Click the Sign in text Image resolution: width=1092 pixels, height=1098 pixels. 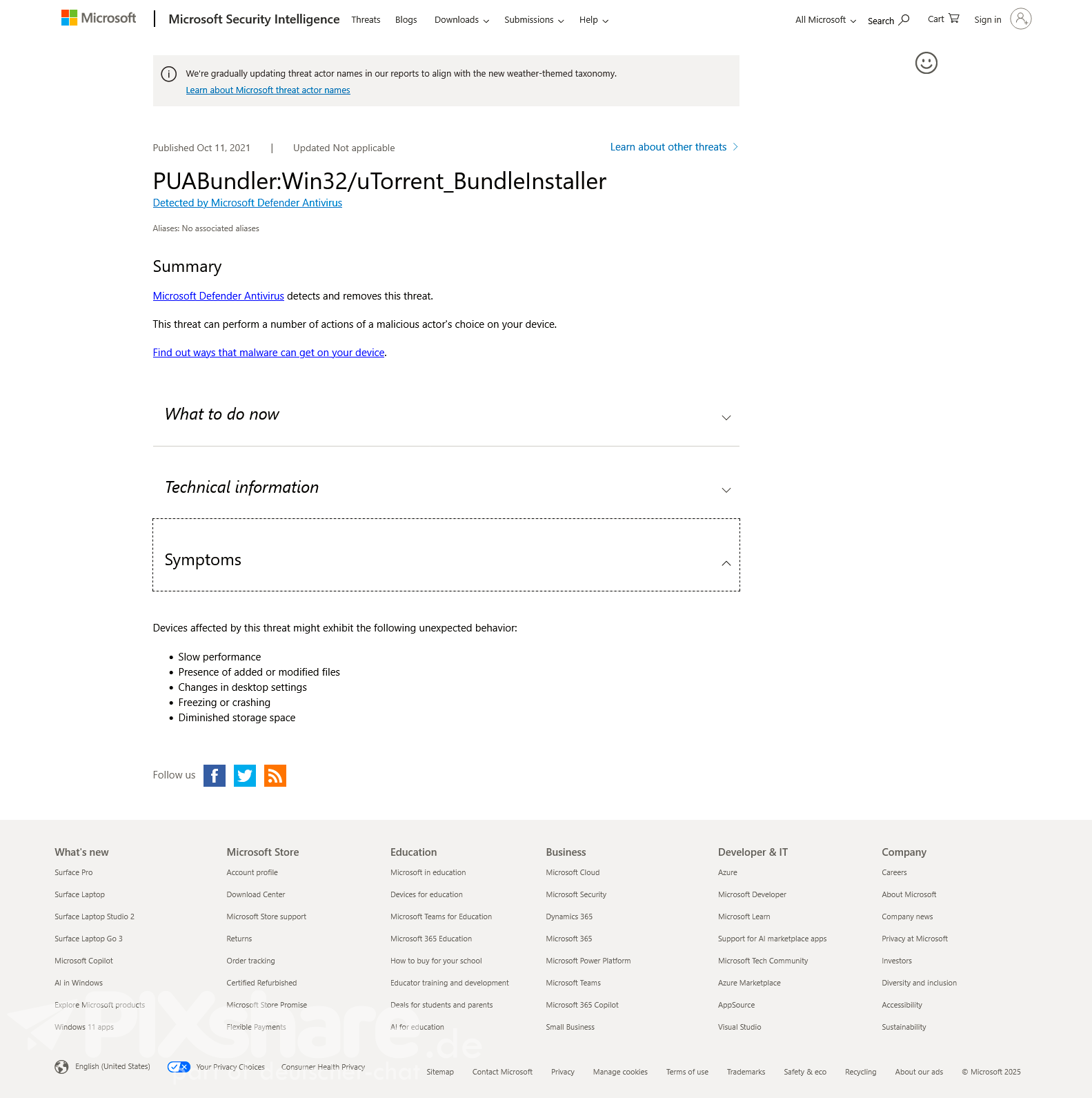coord(988,20)
